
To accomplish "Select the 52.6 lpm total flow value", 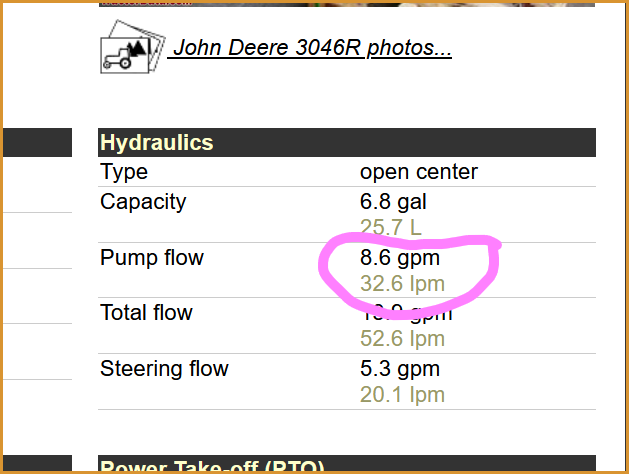I will (402, 338).
